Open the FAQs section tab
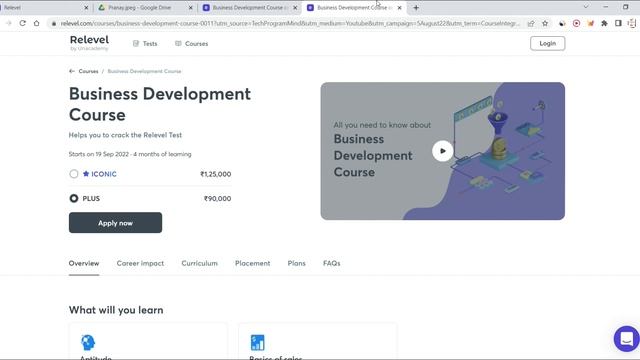Screen dimensions: 640x360 331,263
